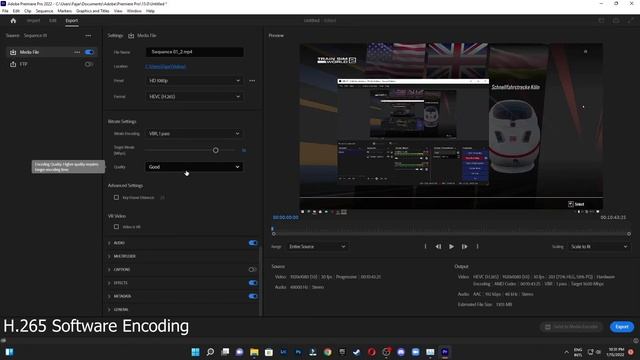Set the in point marker in preview
Screen dimensions: 640x360
(425, 247)
